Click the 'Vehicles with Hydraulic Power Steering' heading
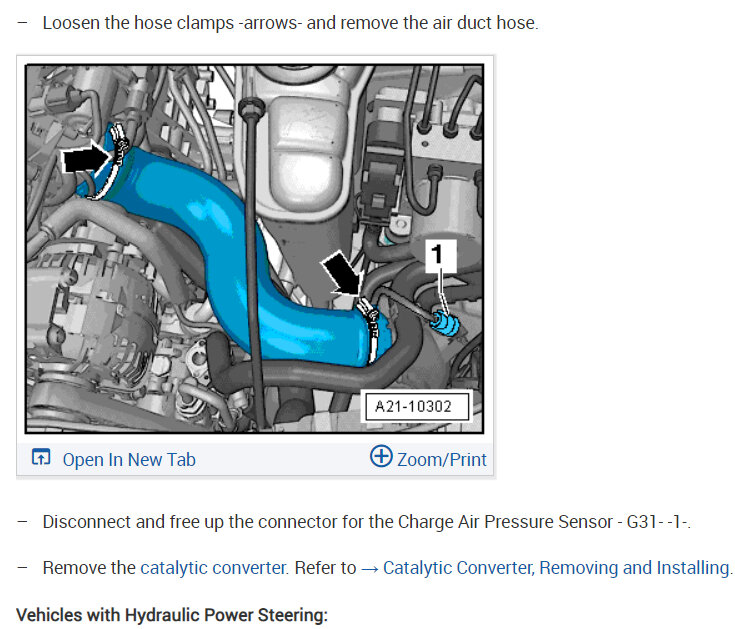Viewport: 735px width, 629px height. click(x=172, y=615)
